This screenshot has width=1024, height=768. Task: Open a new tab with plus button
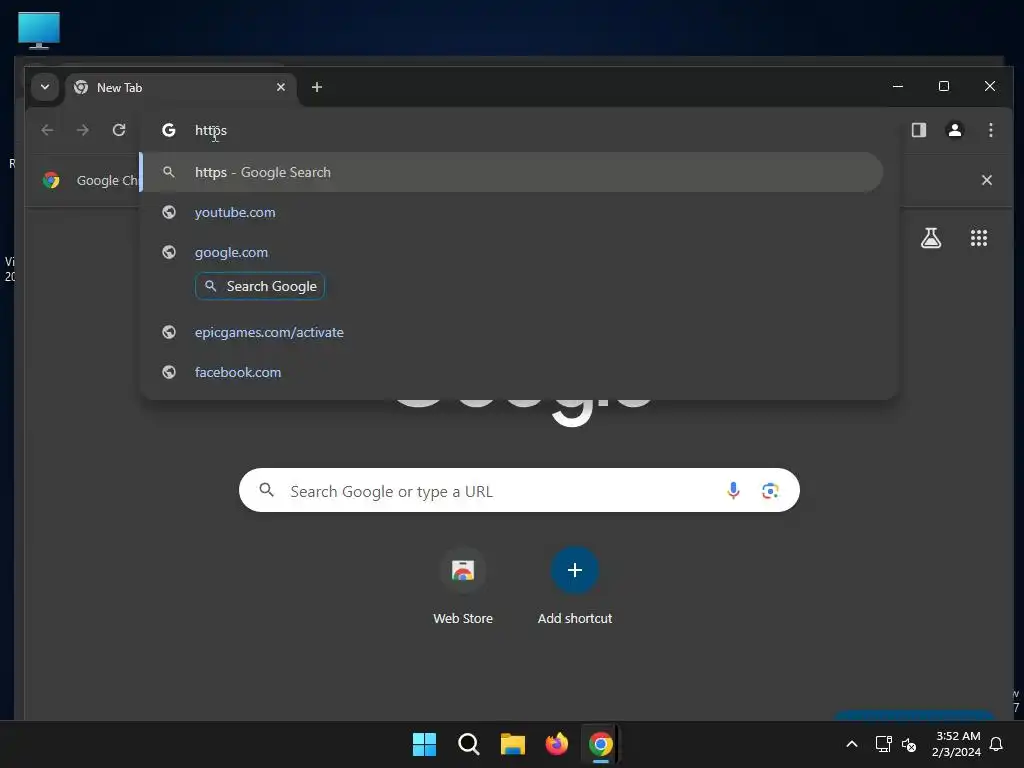pos(317,87)
